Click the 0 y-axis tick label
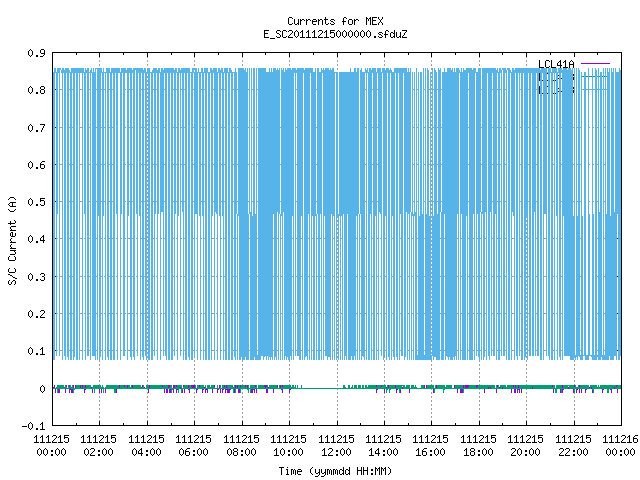Image resolution: width=640 pixels, height=480 pixels. pos(42,389)
